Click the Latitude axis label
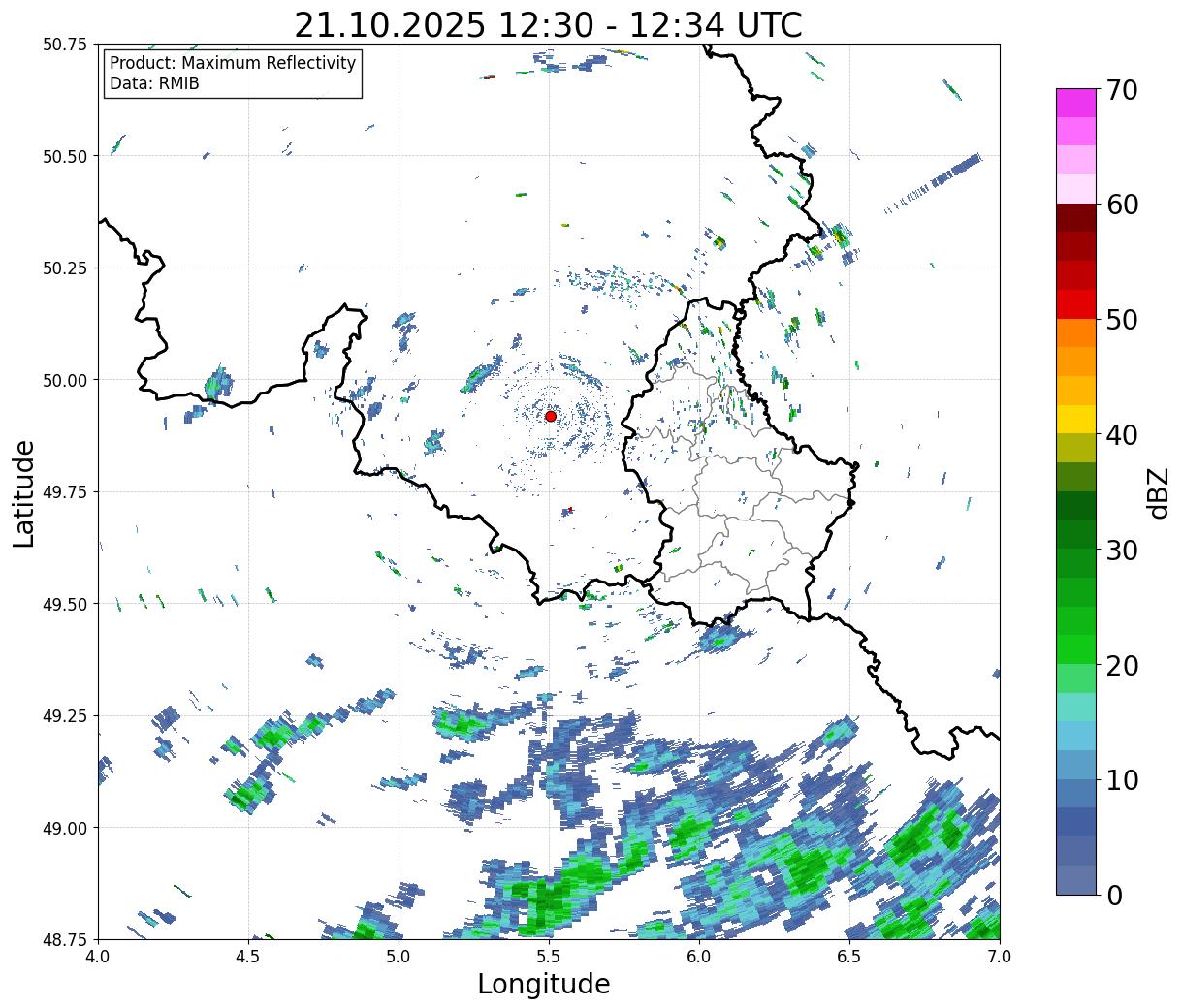This screenshot has height=1008, width=1182. [x=24, y=492]
